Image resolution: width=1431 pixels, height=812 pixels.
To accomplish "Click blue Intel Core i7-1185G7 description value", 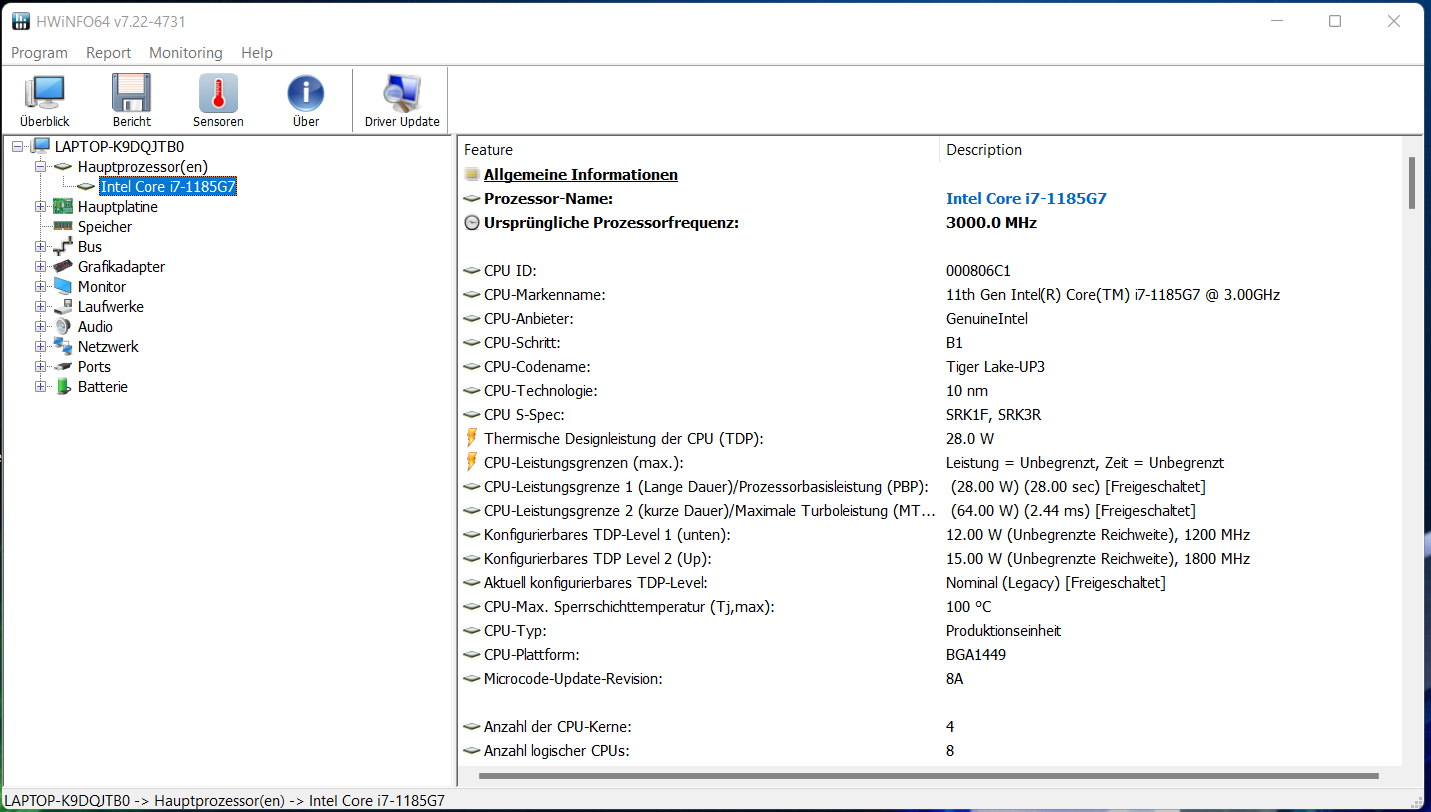I will tap(1026, 199).
